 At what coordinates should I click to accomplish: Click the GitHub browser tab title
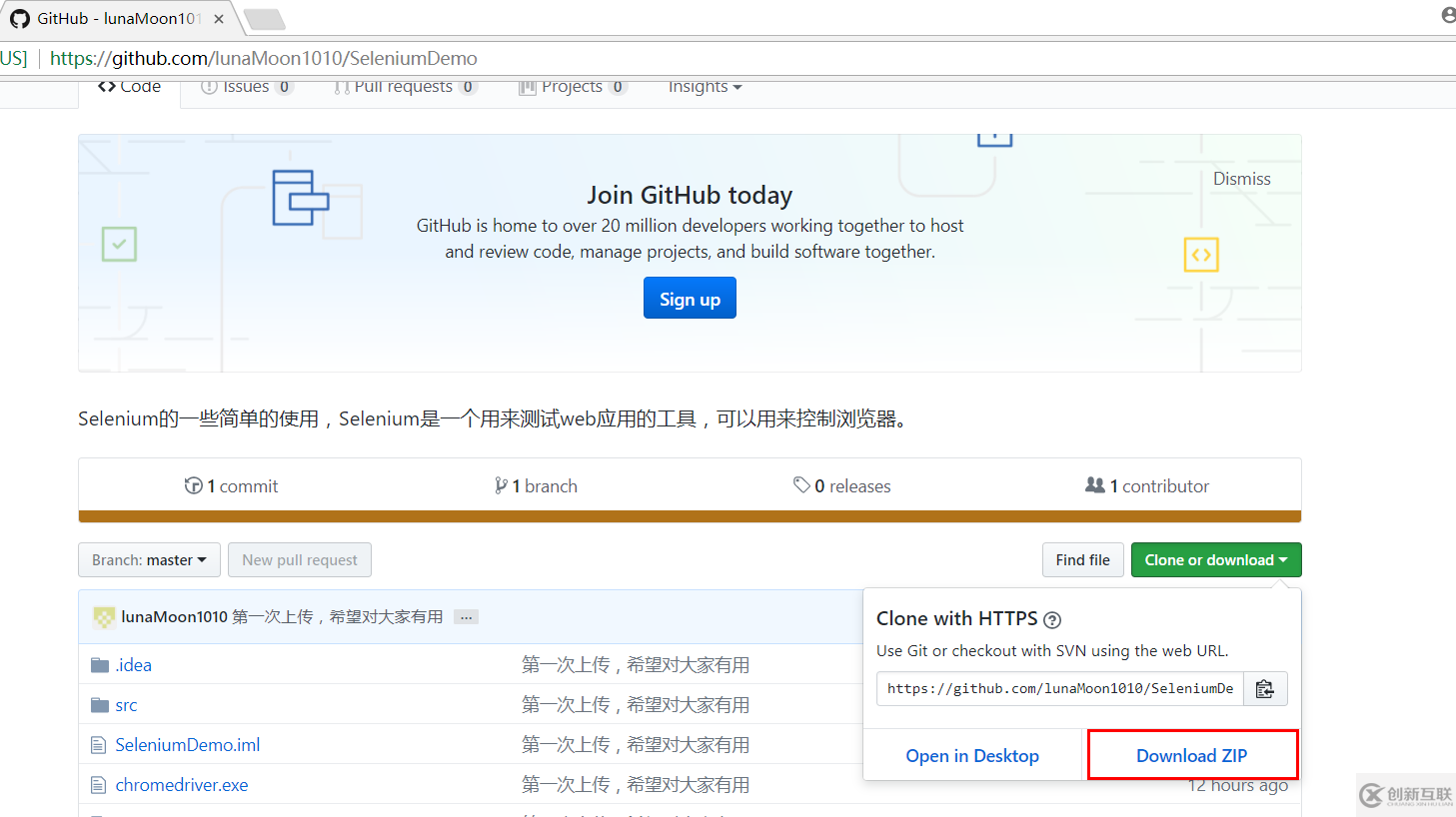click(x=119, y=18)
